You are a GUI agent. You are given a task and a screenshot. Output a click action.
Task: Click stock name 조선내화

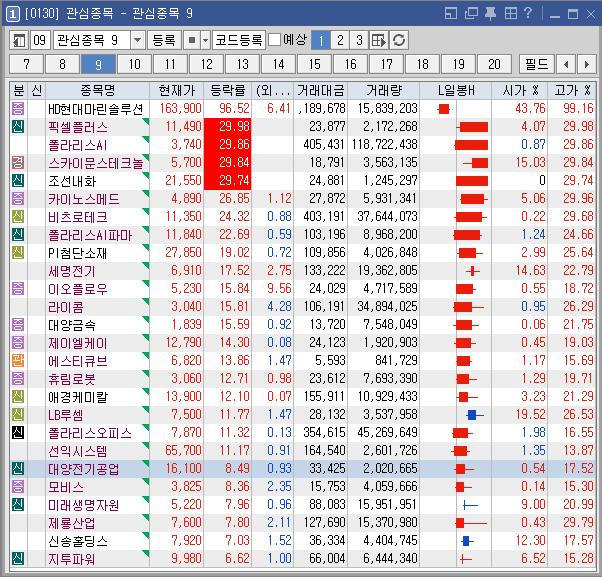pyautogui.click(x=72, y=181)
